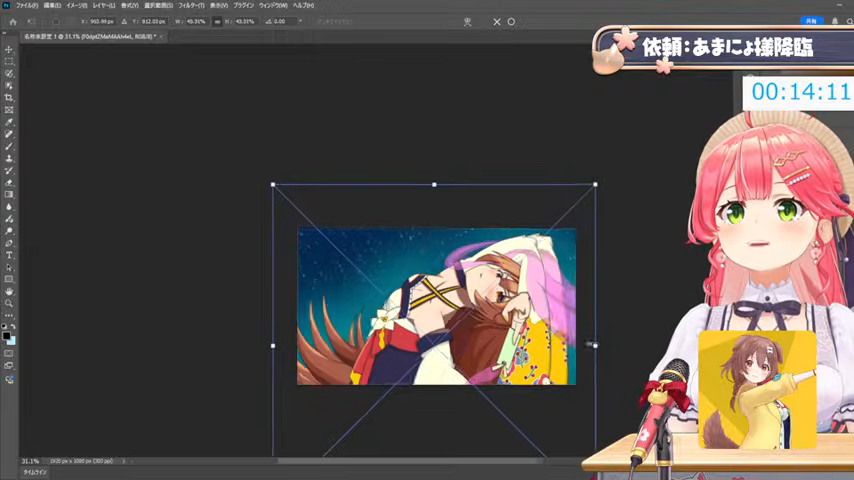Open the Edit Toolbar ellipsis menu

point(9,315)
